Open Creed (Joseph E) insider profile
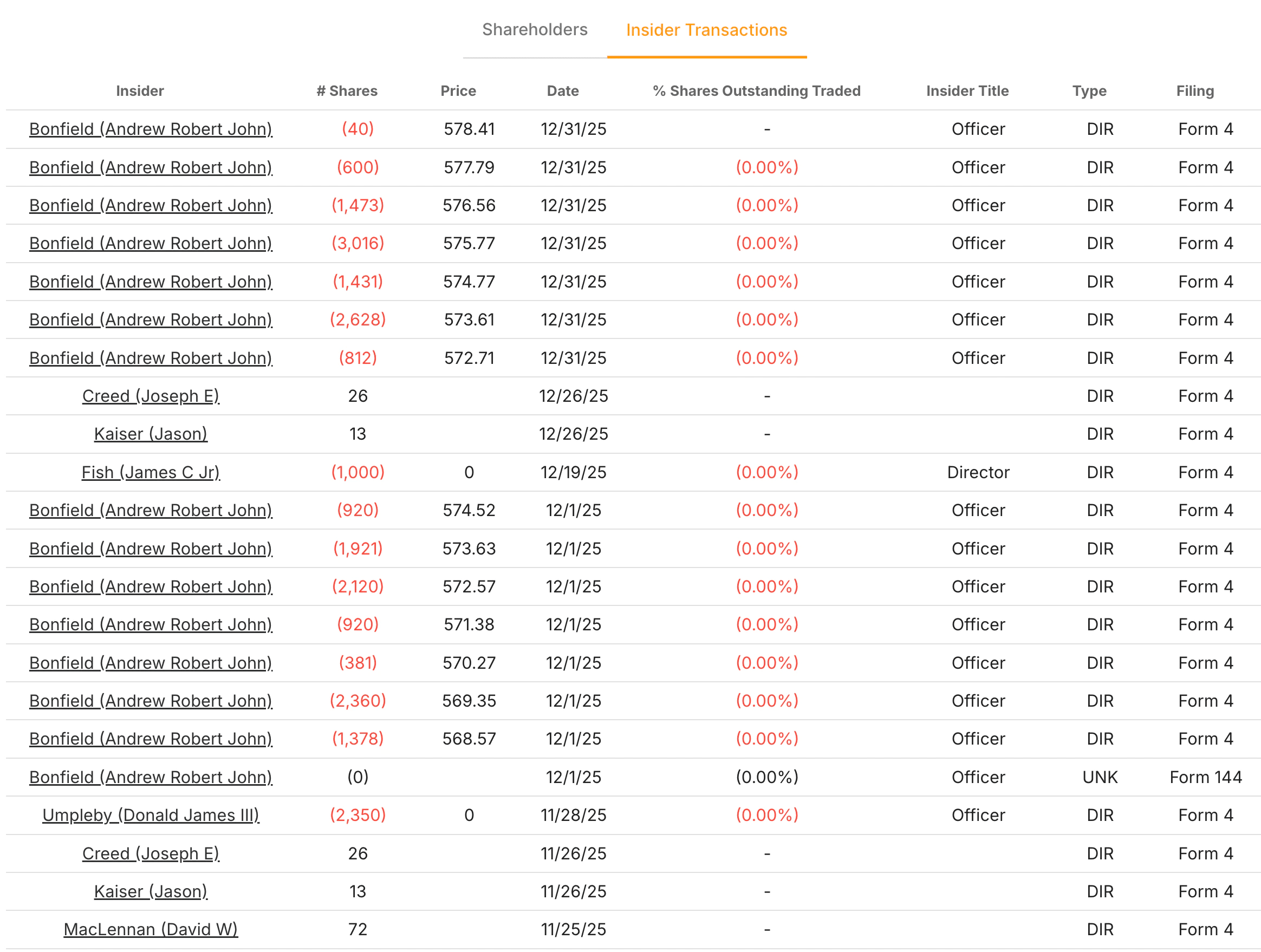 click(x=151, y=396)
